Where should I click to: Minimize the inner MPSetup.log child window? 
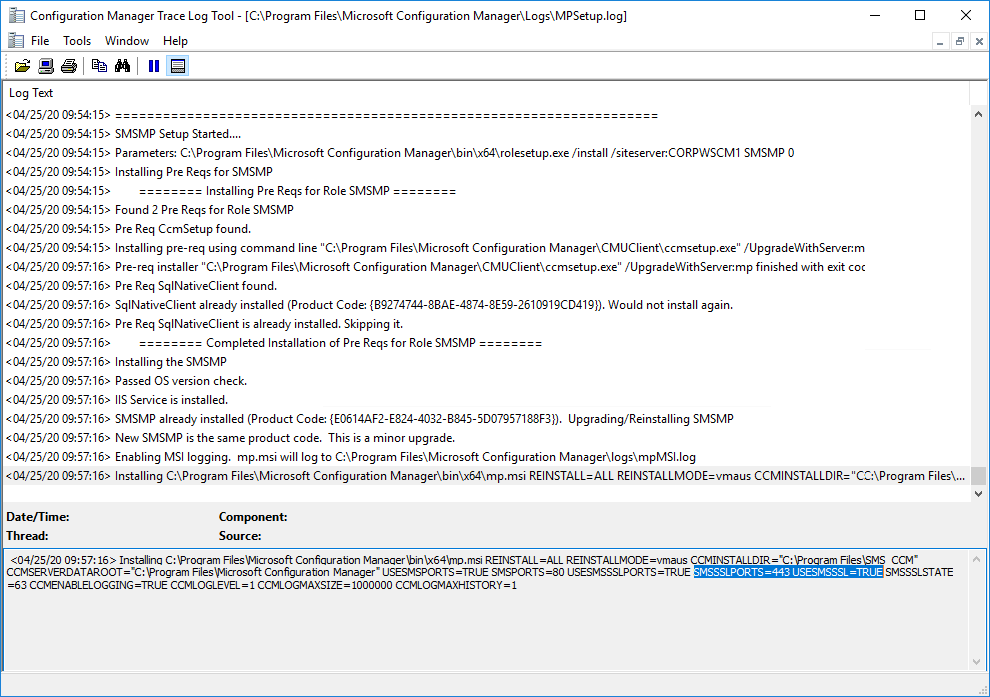[x=941, y=41]
